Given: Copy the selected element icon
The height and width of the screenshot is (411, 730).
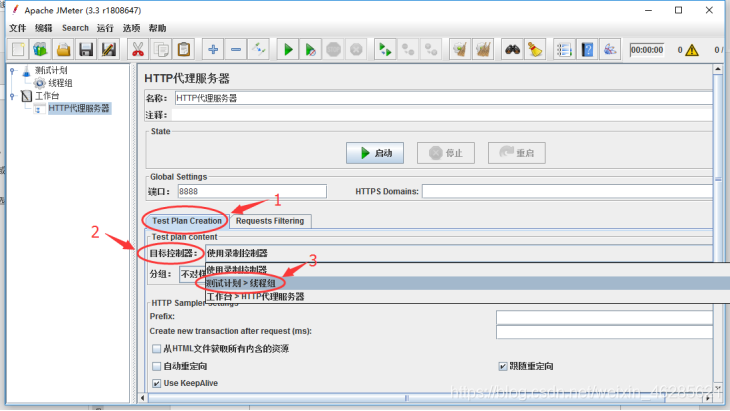Looking at the screenshot, I should 161,49.
